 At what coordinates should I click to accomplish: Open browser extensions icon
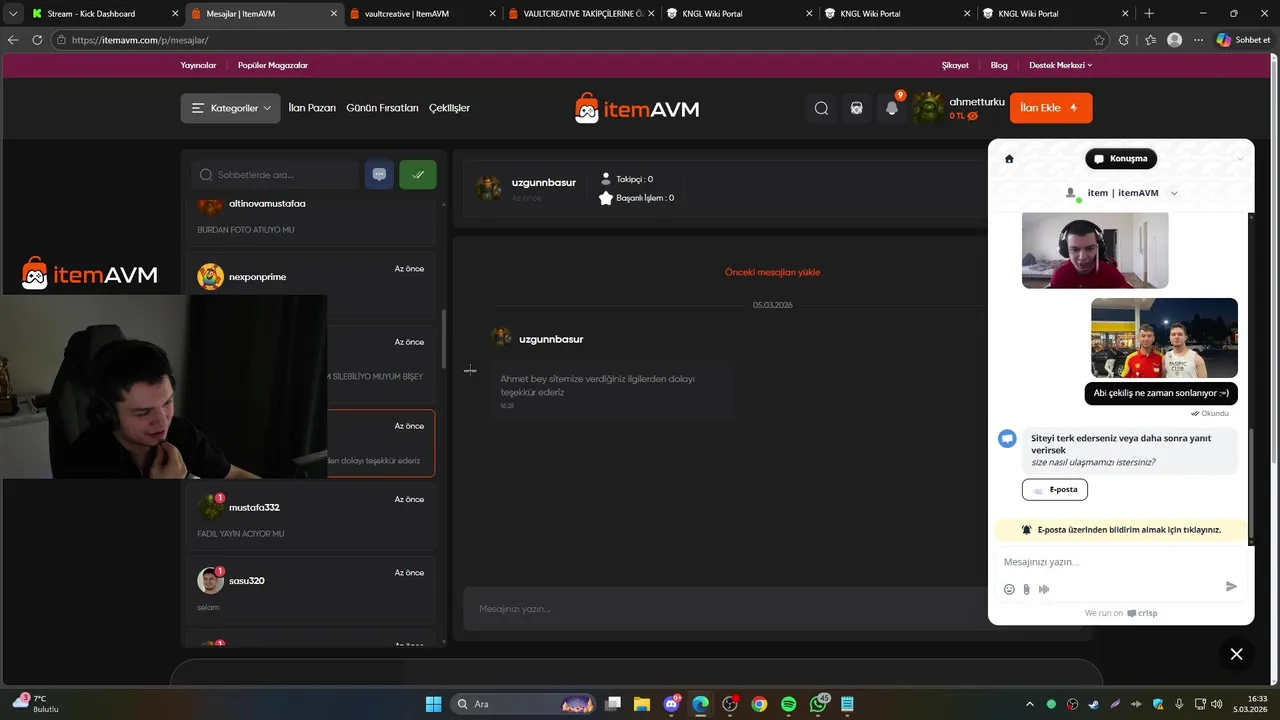[x=1124, y=40]
